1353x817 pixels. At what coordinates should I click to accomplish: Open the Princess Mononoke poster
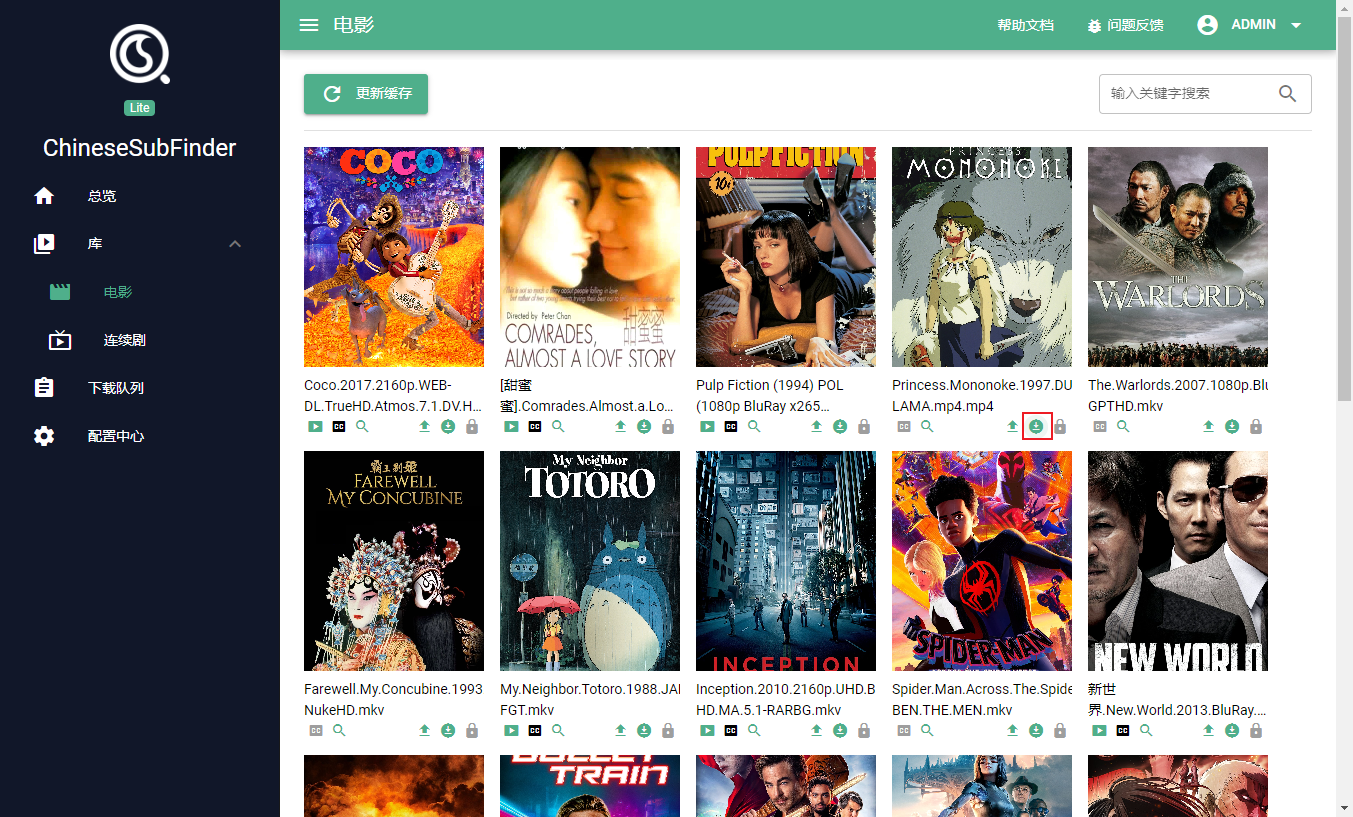(982, 257)
